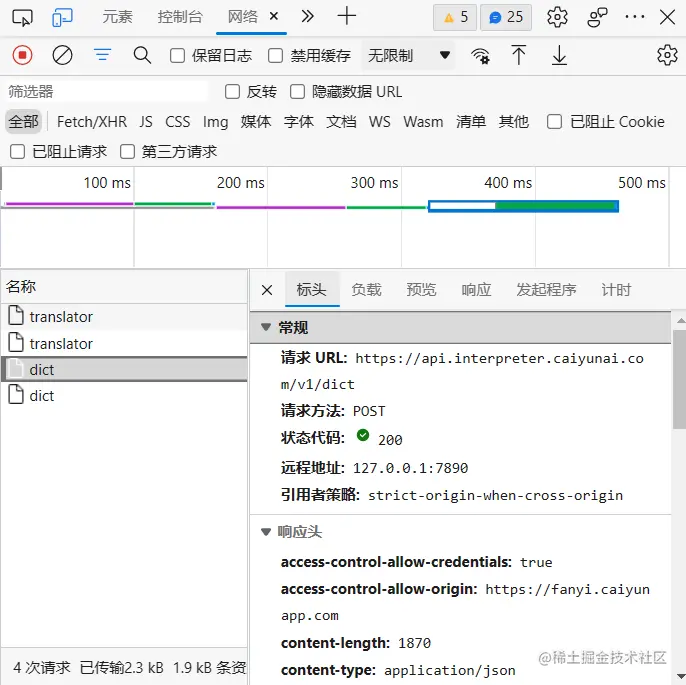686x685 pixels.
Task: Import HAR file with up arrow
Action: tap(518, 56)
